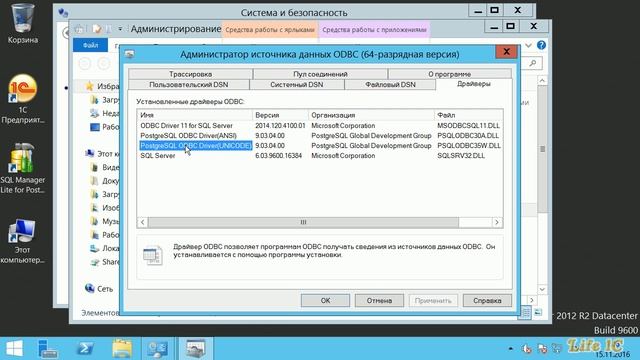Click version 2014.120.4100.01 cell
This screenshot has height=360, width=640.
click(280, 126)
